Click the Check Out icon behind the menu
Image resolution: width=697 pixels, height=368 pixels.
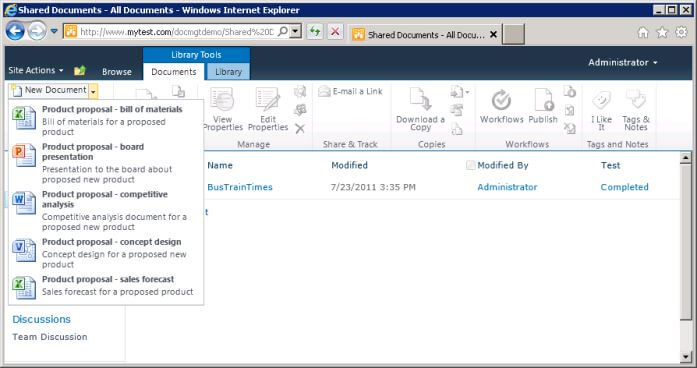tap(178, 91)
